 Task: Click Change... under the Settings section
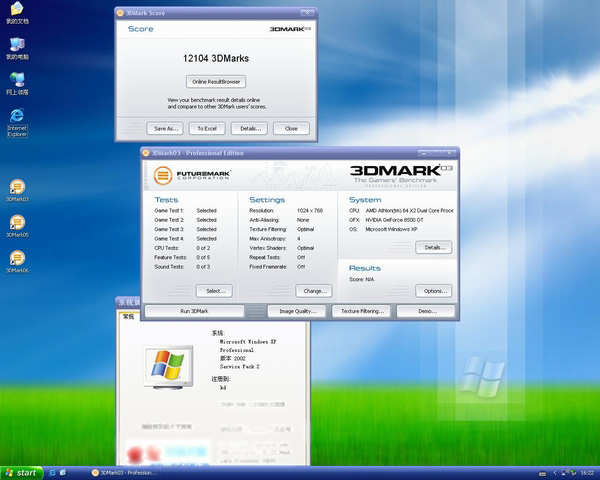[x=312, y=291]
